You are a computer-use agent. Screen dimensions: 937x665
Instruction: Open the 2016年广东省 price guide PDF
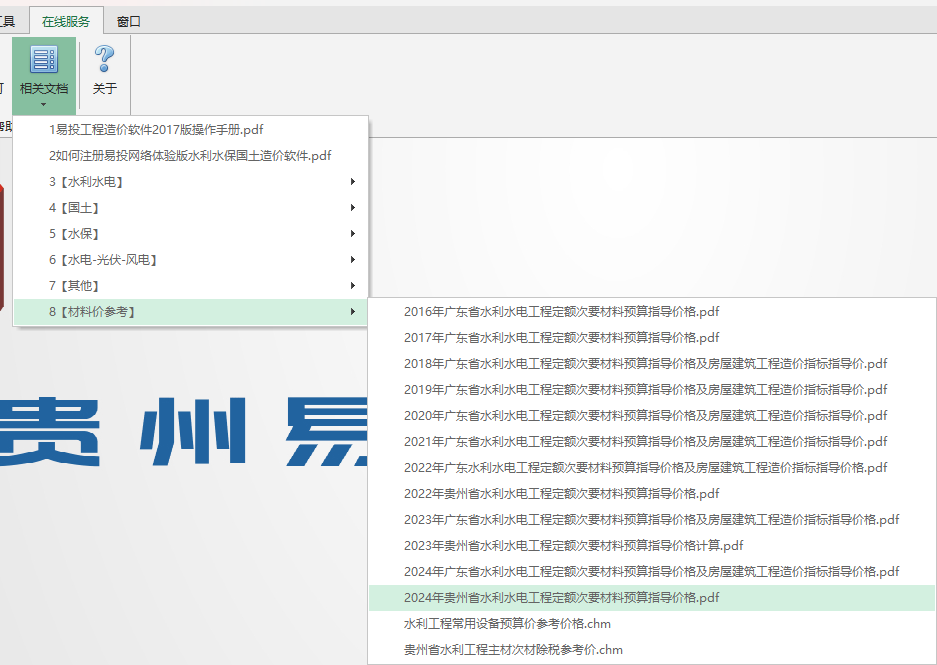561,311
